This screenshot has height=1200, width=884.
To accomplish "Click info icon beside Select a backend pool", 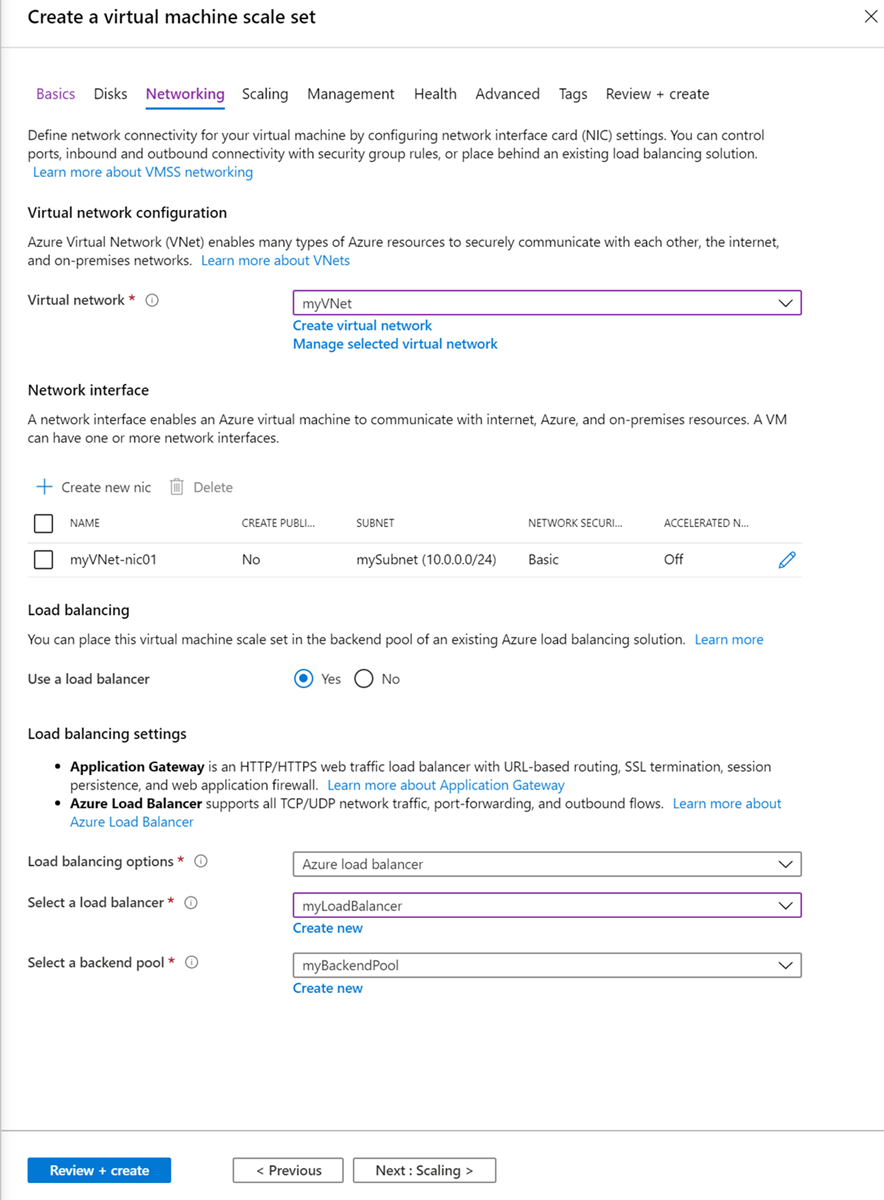I will [191, 963].
